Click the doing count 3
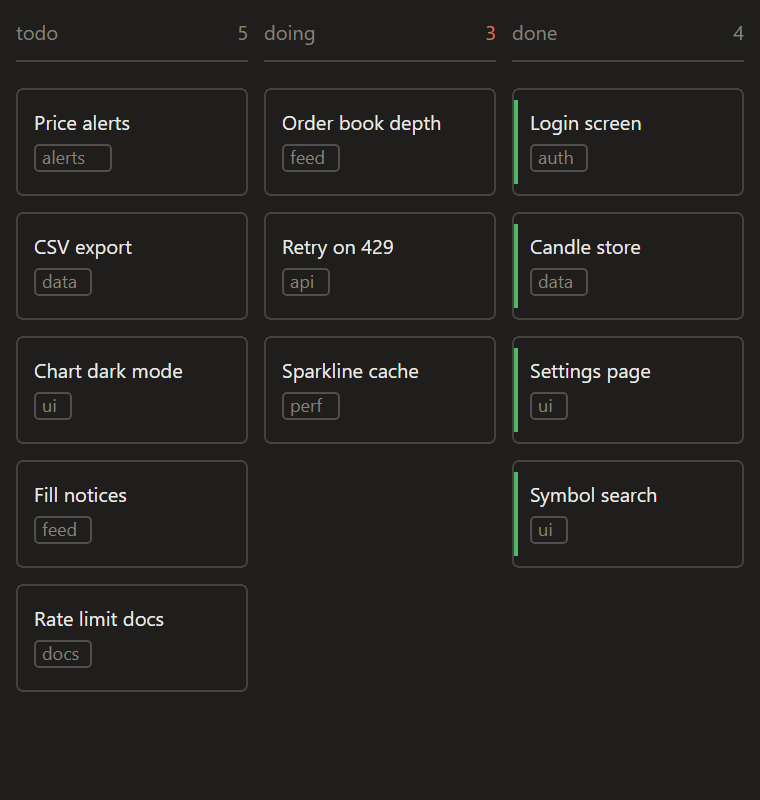 tap(491, 34)
